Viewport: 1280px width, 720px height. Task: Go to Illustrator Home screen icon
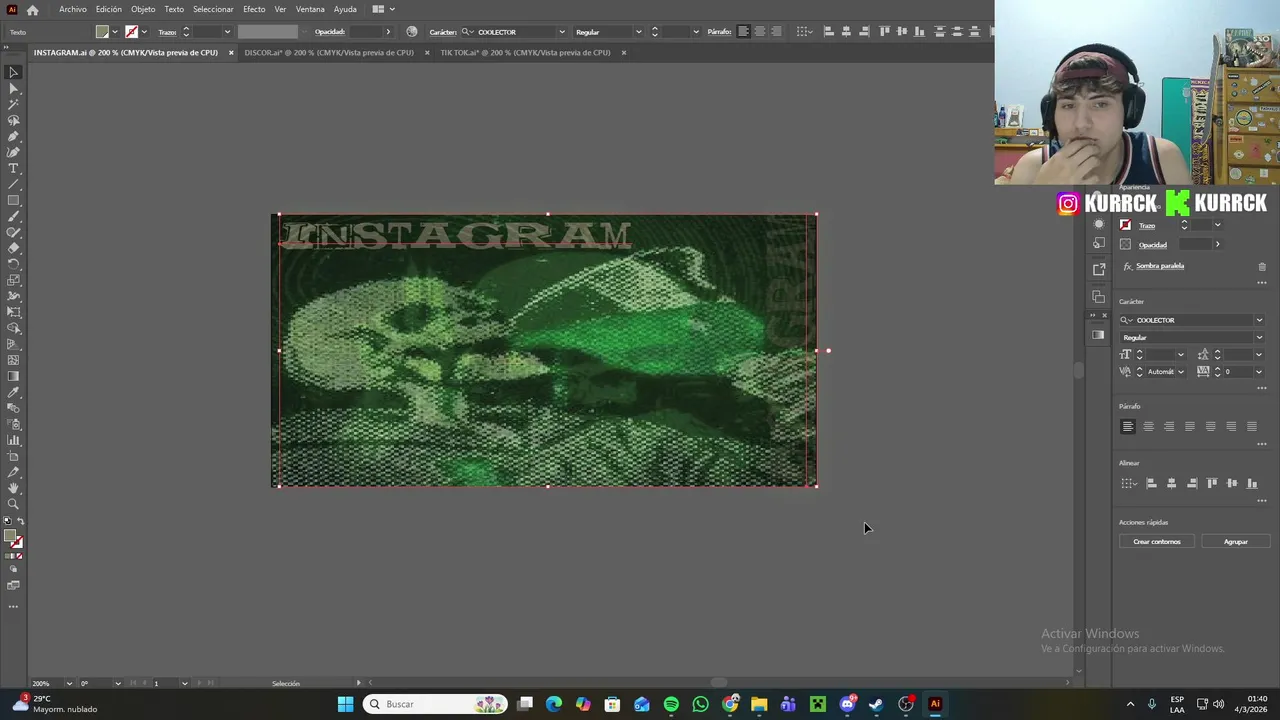point(32,9)
